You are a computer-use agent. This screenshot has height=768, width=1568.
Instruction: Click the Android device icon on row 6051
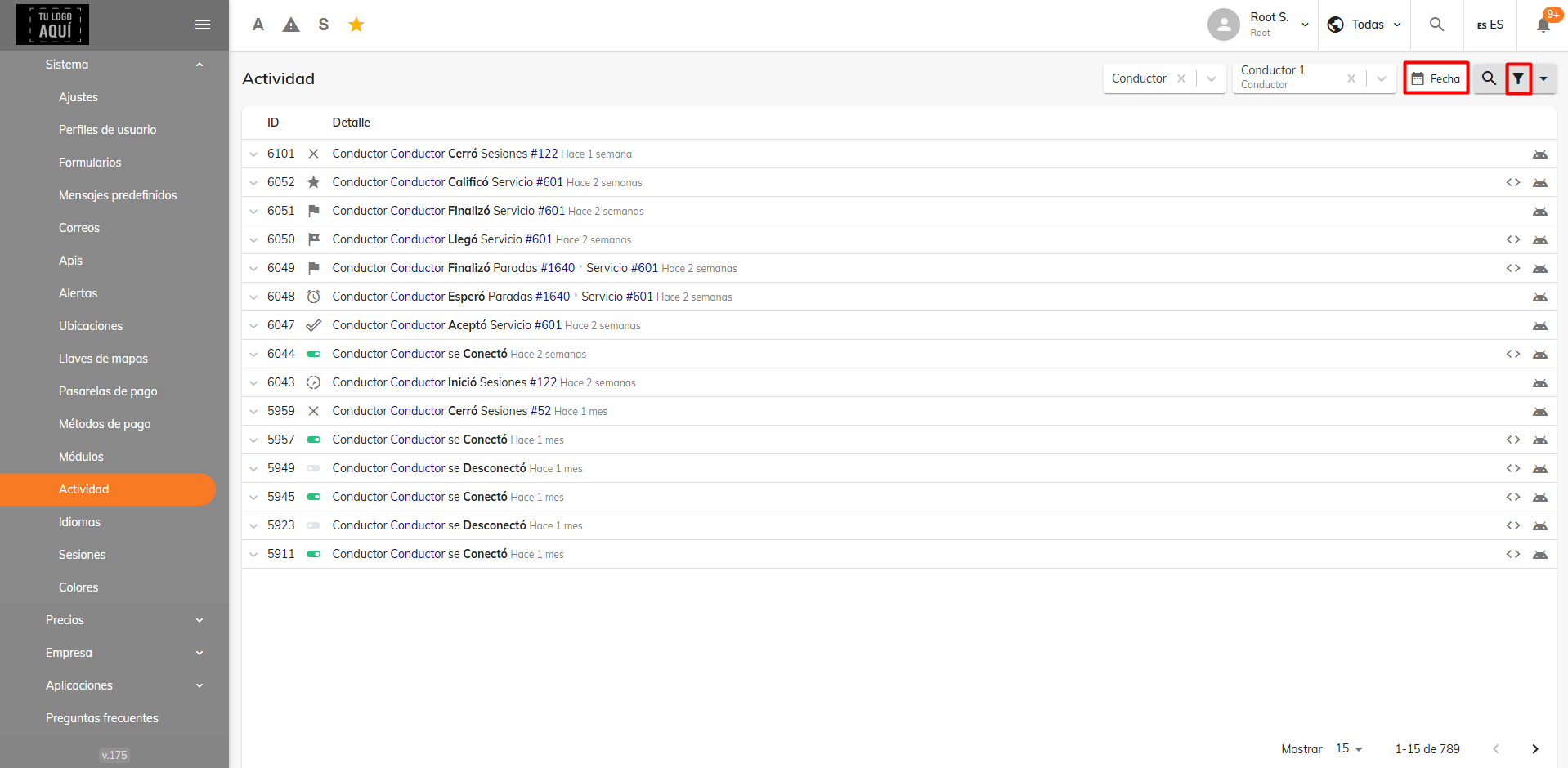[x=1540, y=212]
